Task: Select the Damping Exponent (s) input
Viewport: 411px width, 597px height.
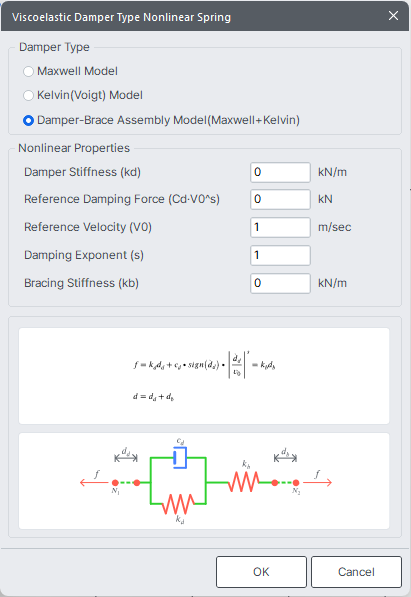Action: [280, 255]
